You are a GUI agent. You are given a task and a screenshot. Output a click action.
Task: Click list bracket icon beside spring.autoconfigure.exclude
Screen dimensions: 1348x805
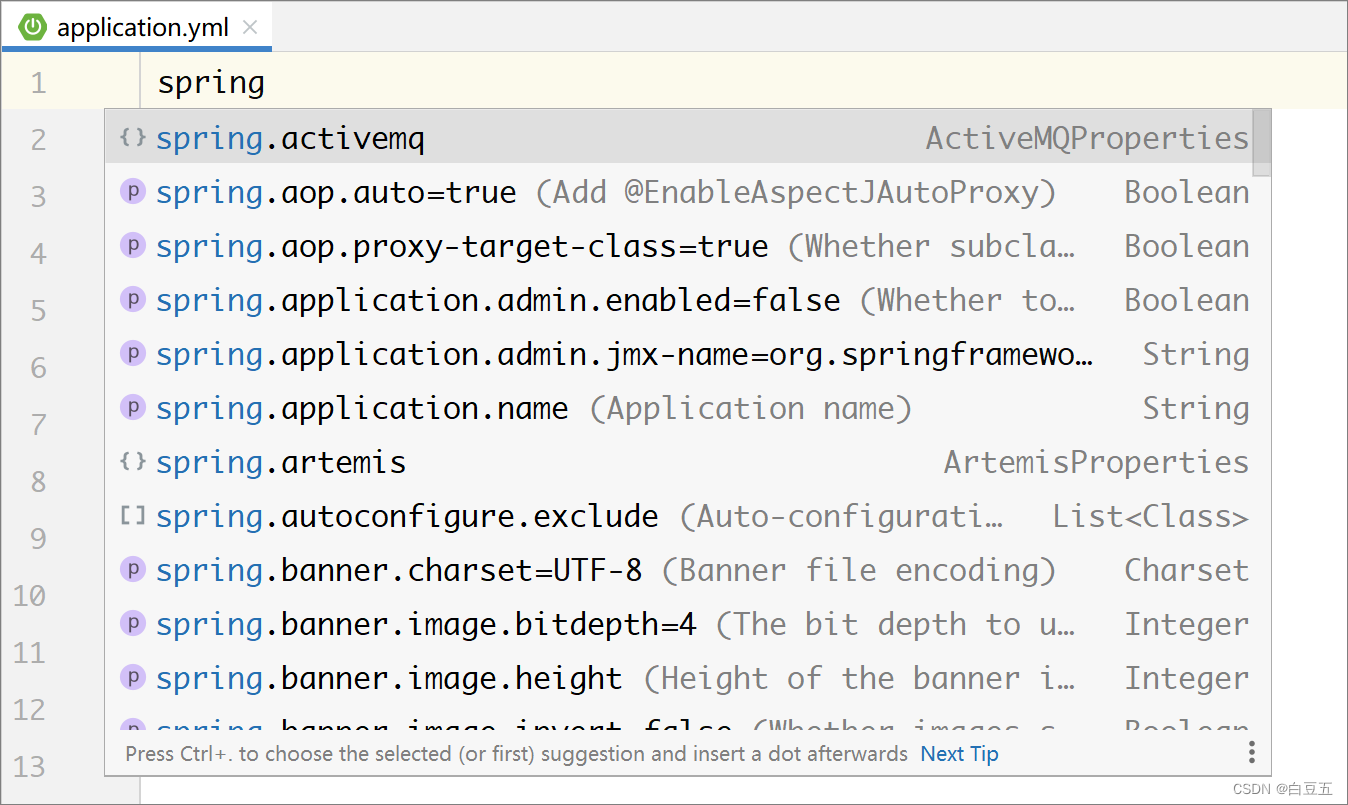click(133, 515)
